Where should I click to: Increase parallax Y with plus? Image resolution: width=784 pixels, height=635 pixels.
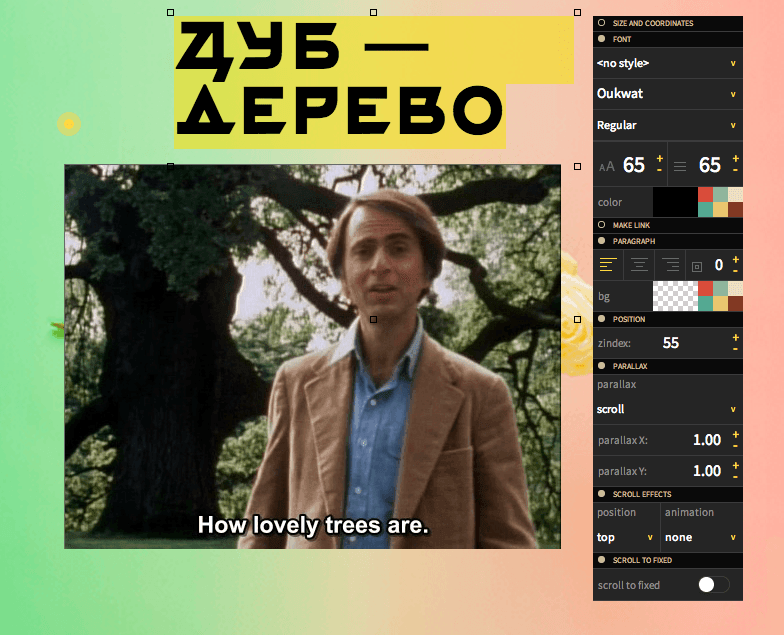click(736, 465)
